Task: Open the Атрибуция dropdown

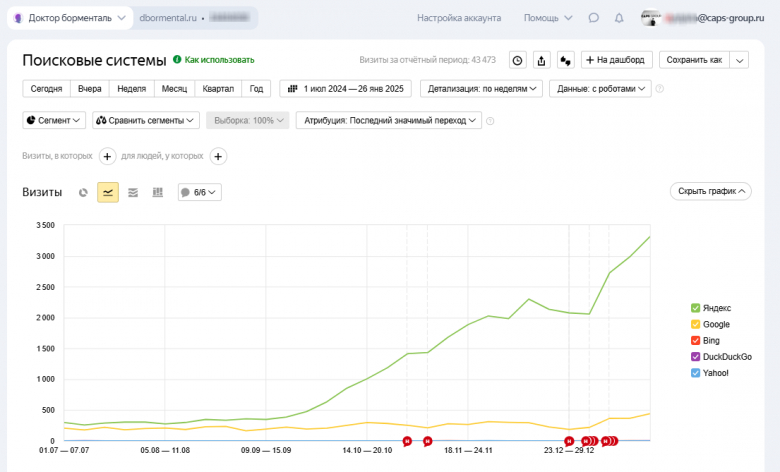Action: (388, 121)
